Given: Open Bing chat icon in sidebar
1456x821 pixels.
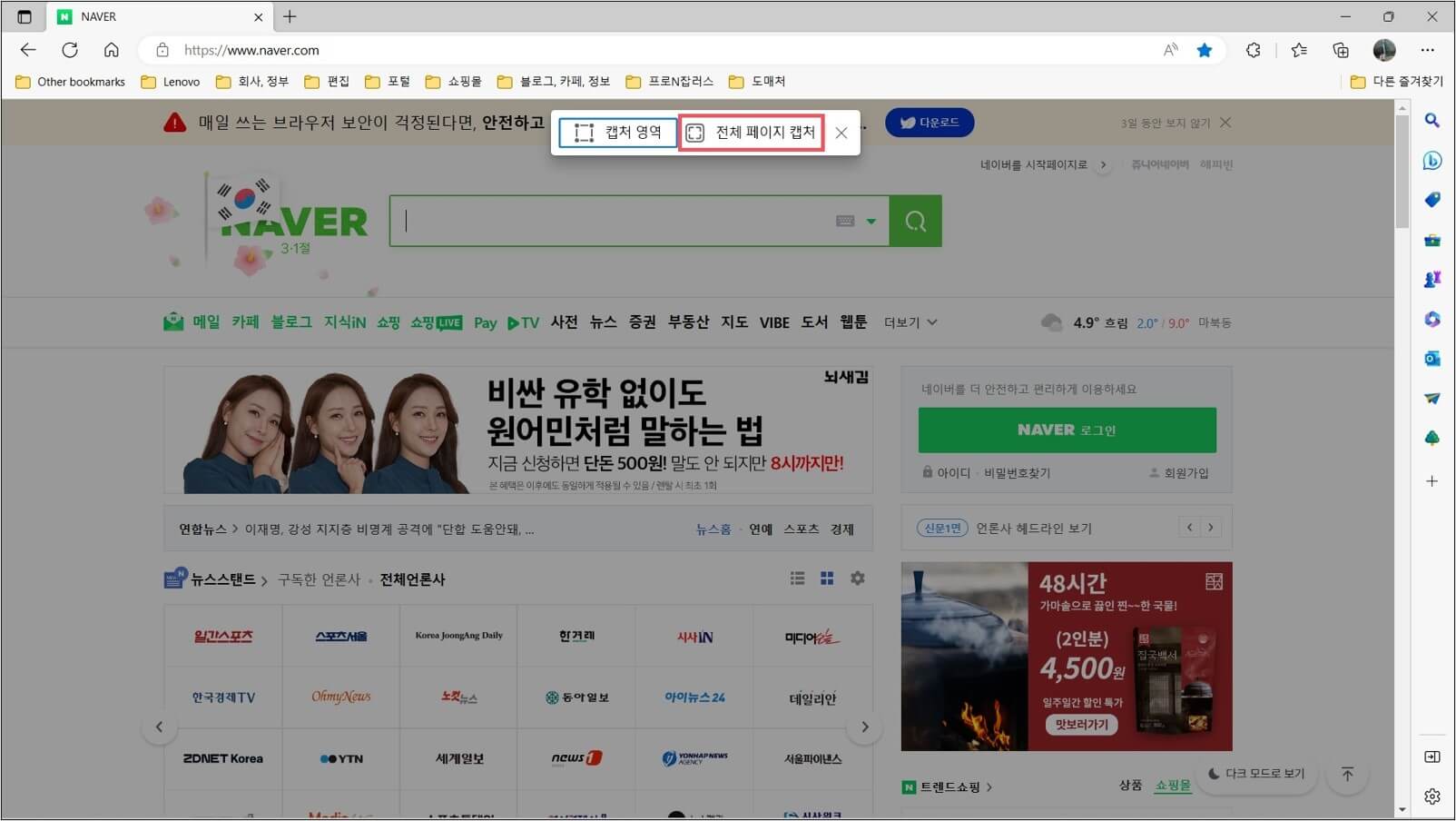Looking at the screenshot, I should click(x=1432, y=161).
